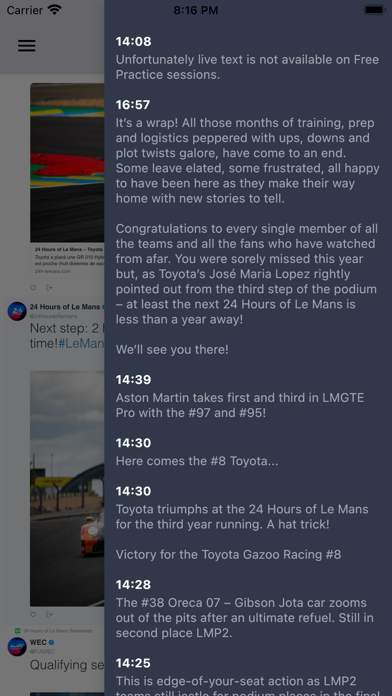Tap the share icon under track photo

(x=49, y=288)
